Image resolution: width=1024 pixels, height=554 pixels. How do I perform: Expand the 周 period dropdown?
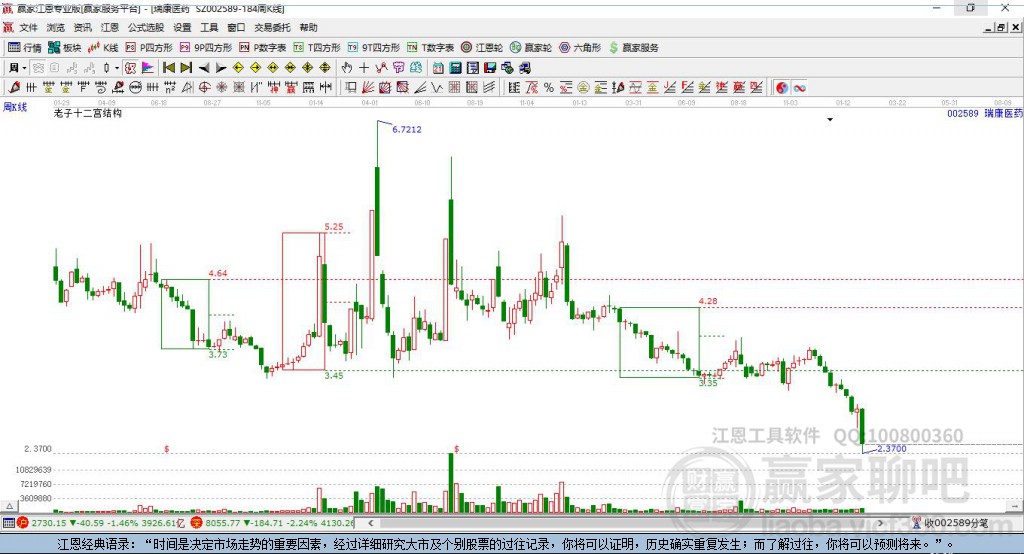click(24, 68)
